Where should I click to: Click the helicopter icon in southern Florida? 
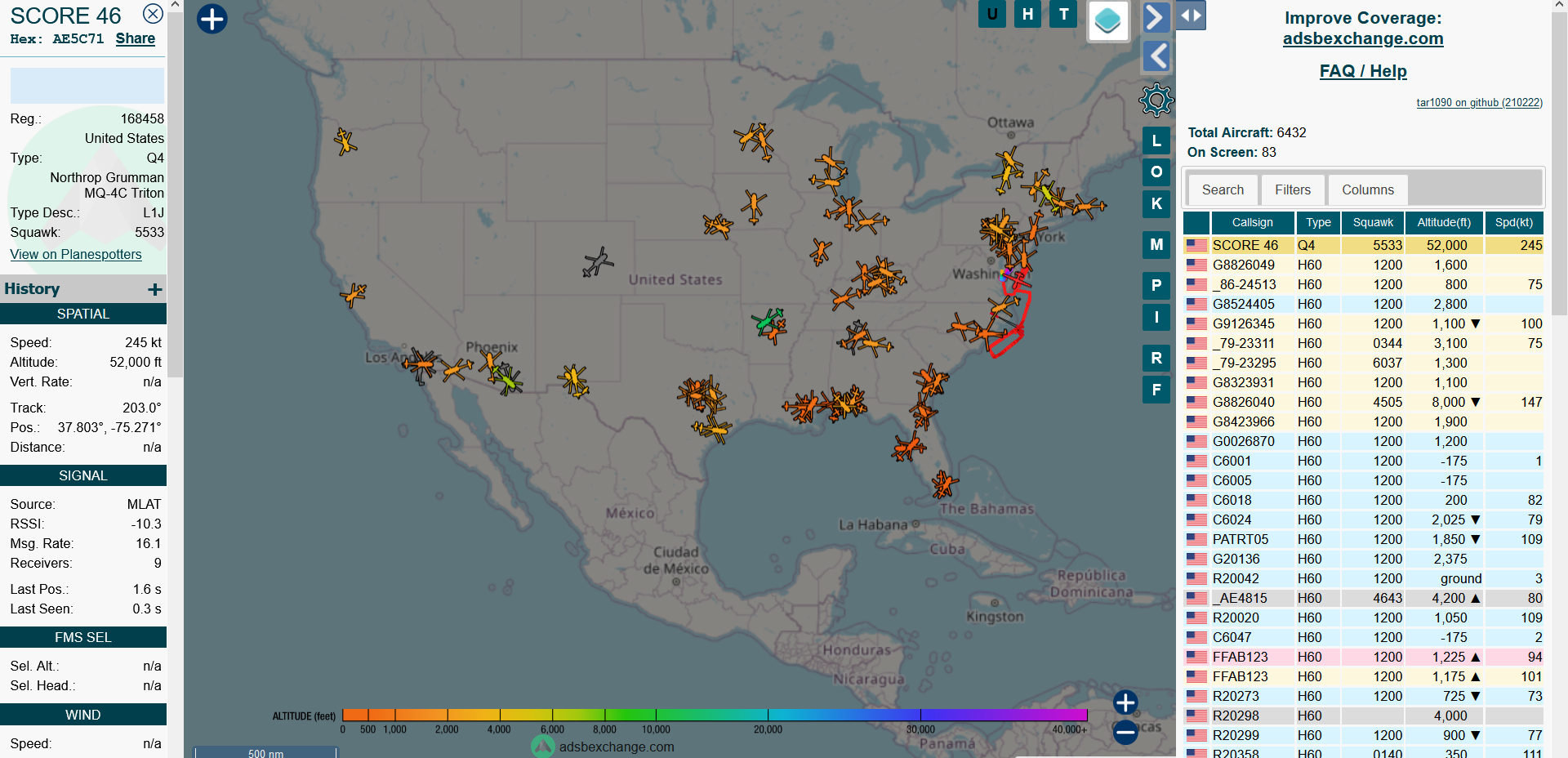pyautogui.click(x=945, y=484)
